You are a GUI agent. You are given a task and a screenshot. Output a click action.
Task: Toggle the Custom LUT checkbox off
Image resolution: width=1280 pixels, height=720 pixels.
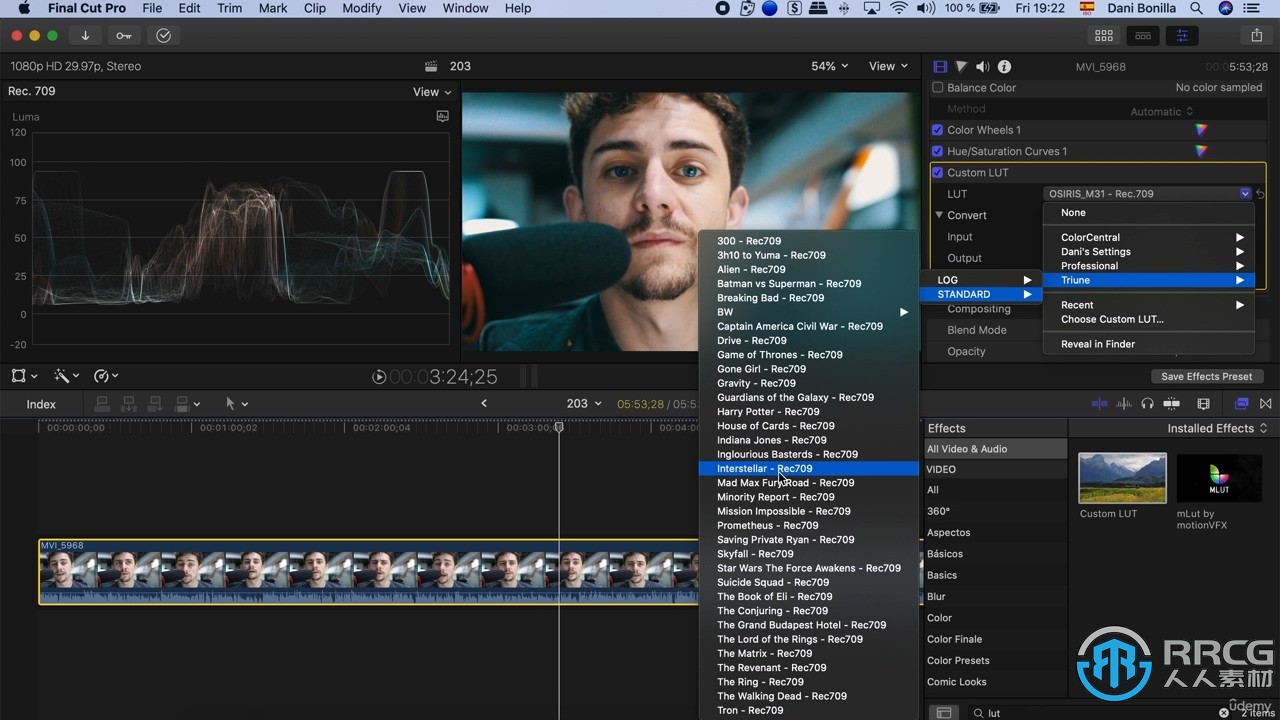coord(938,173)
